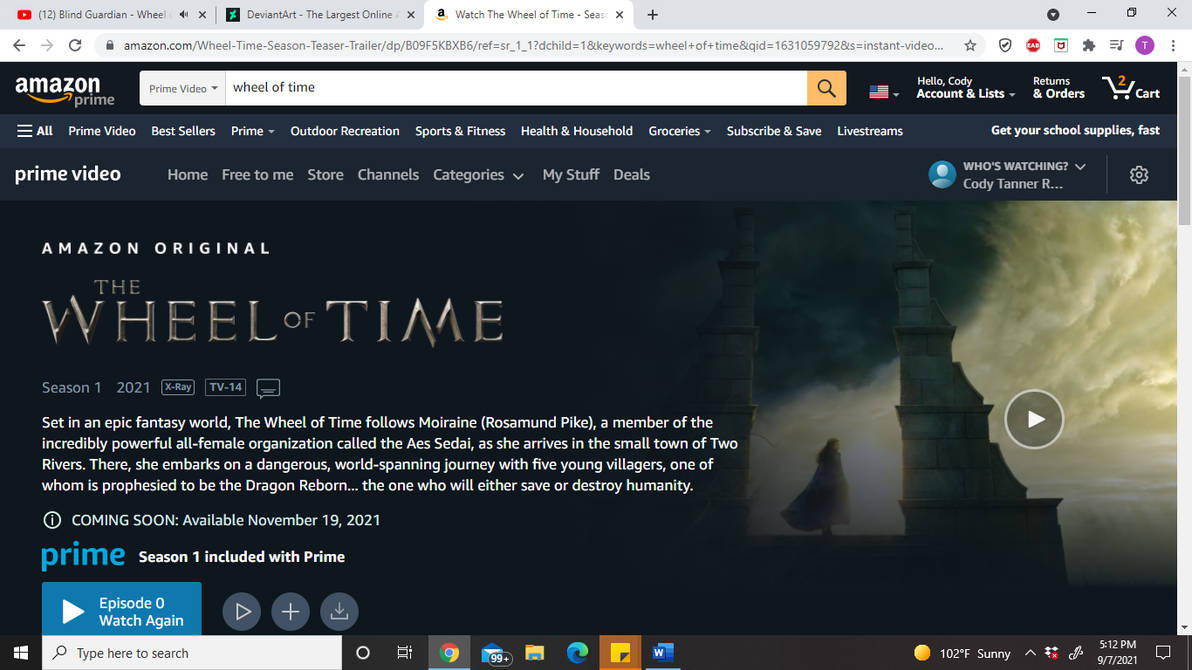
Task: Open the All hamburger menu
Action: click(35, 131)
